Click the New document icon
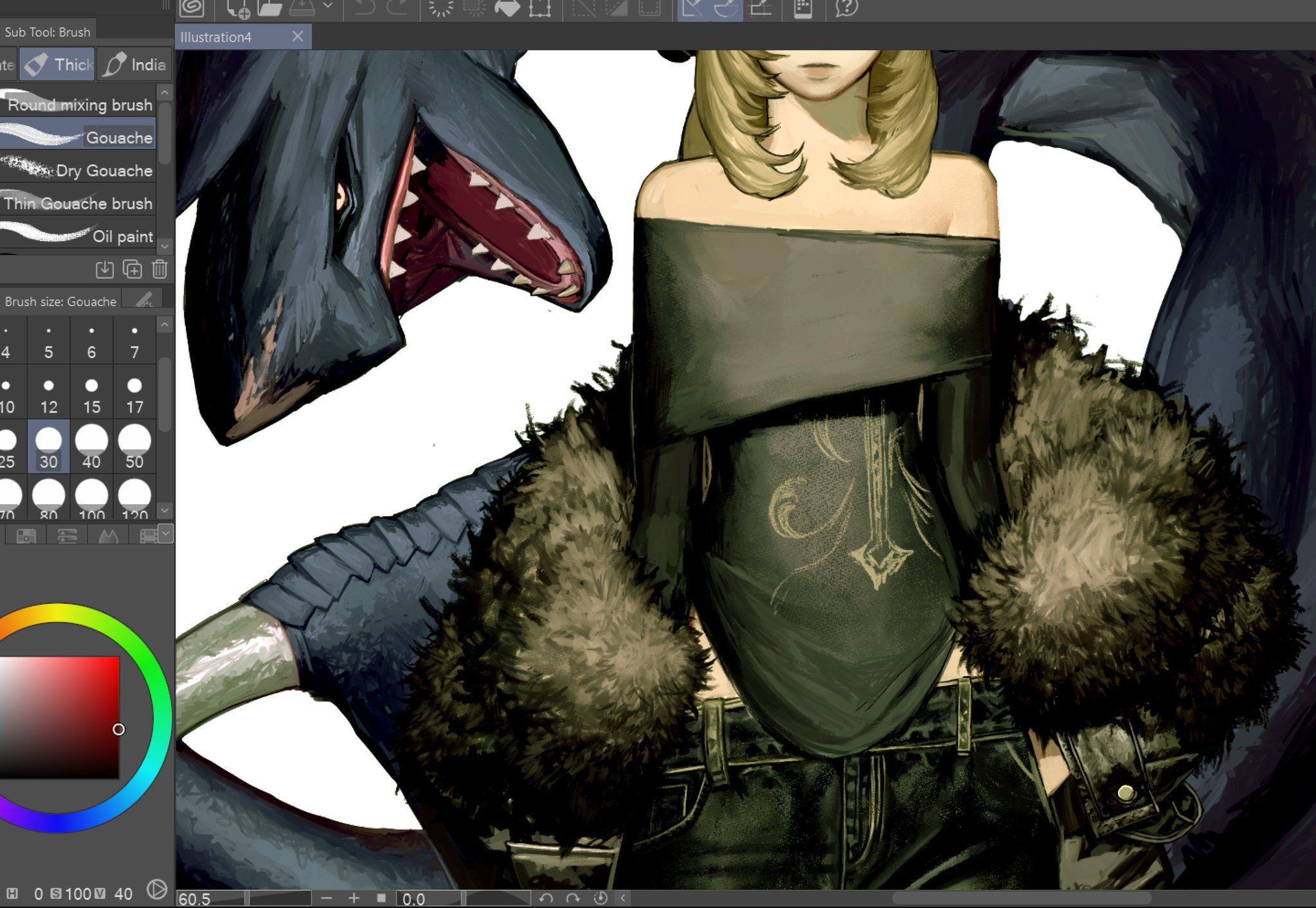This screenshot has width=1316, height=908. [239, 8]
